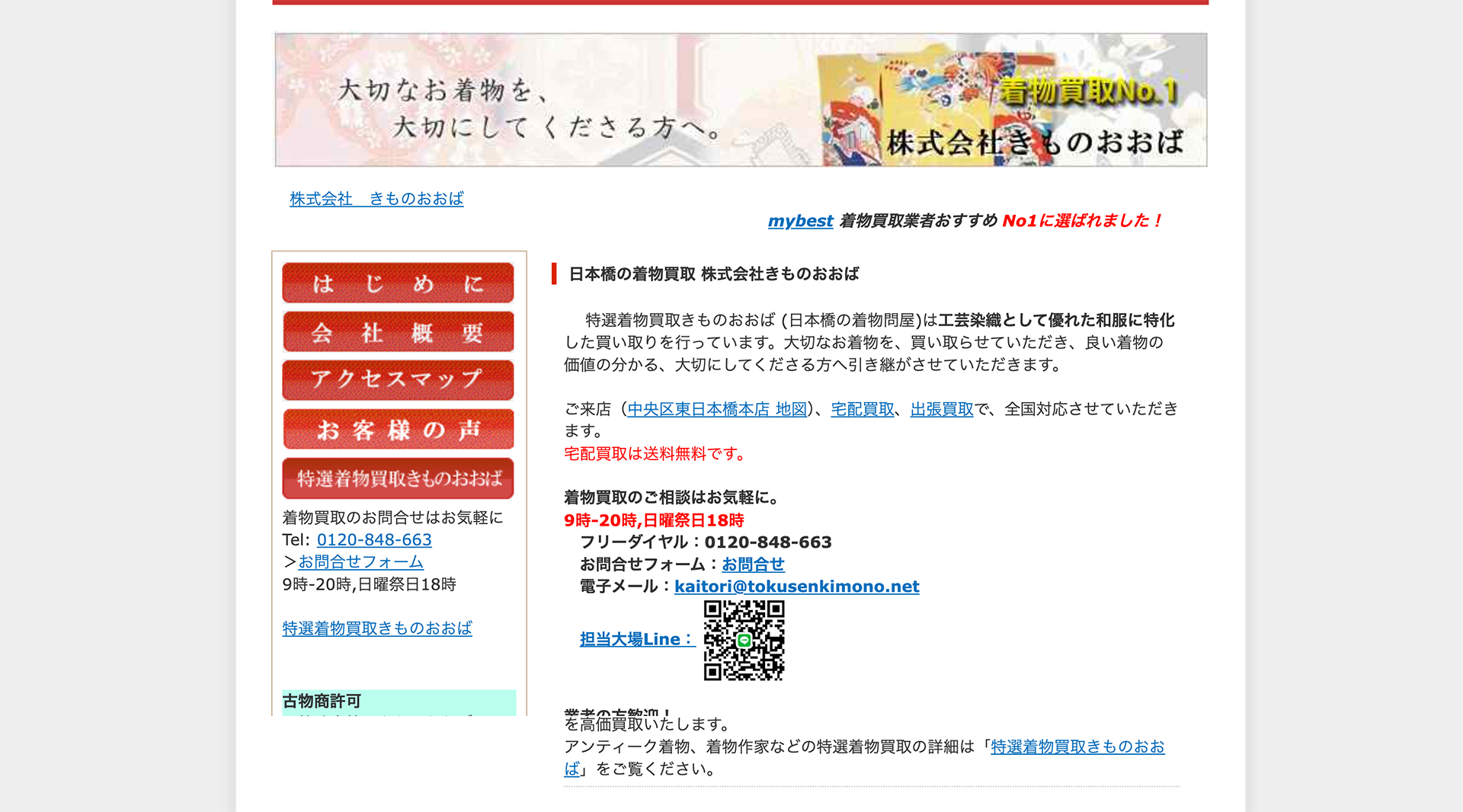Viewport: 1463px width, 812px height.
Task: Open the mybest link
Action: (x=800, y=221)
